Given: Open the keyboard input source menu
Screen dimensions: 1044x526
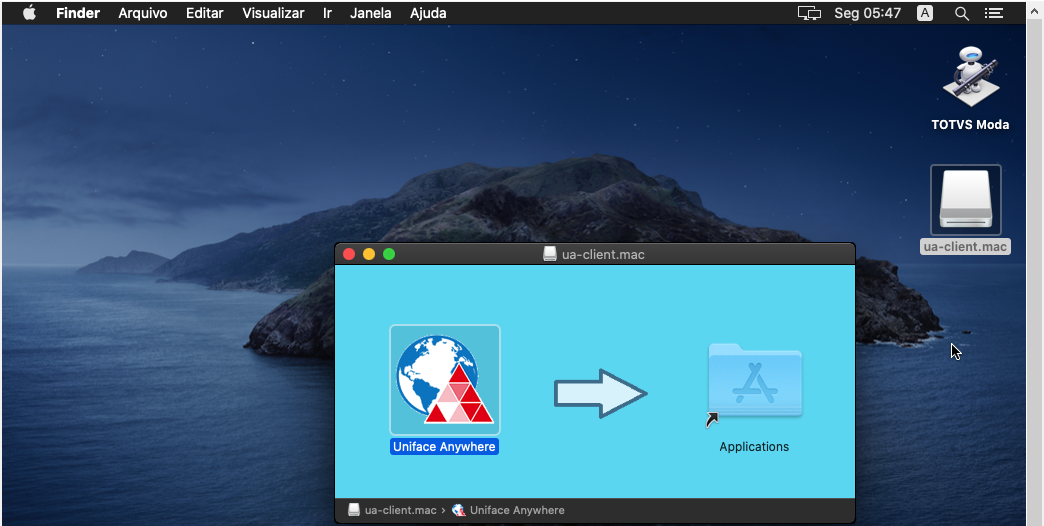Looking at the screenshot, I should coord(925,13).
